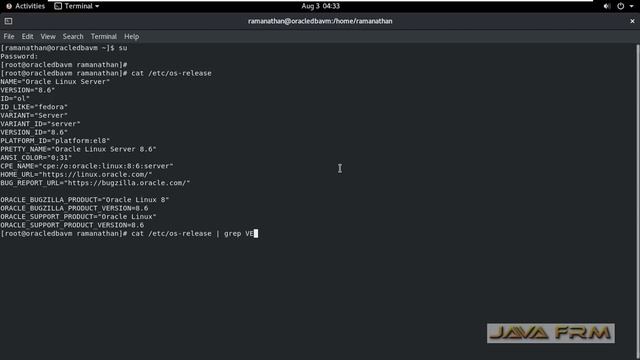Screen dimensions: 640x360
Task: Open the File menu
Action: coord(9,36)
